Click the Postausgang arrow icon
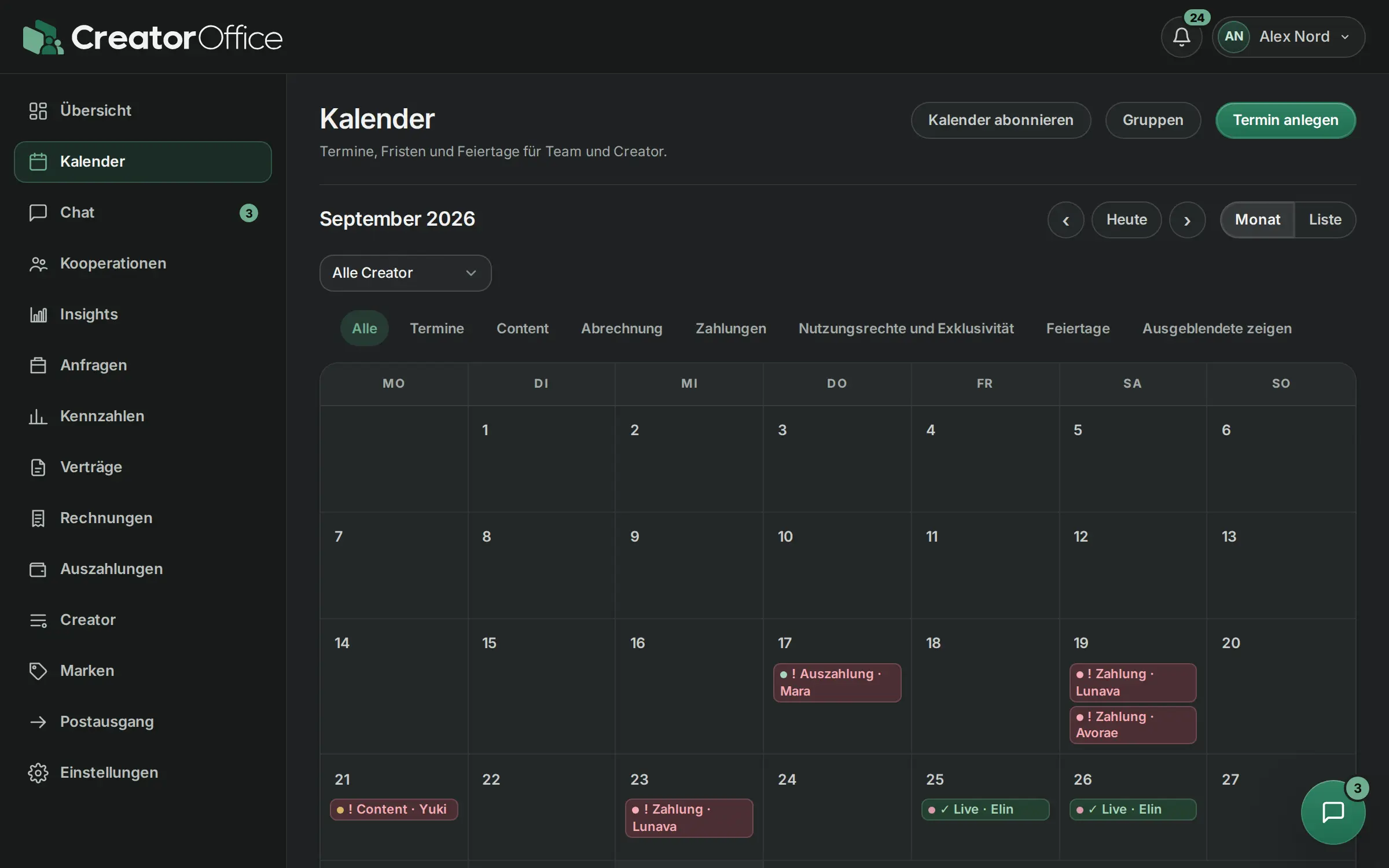Screen dimensions: 1389x868 [x=38, y=722]
